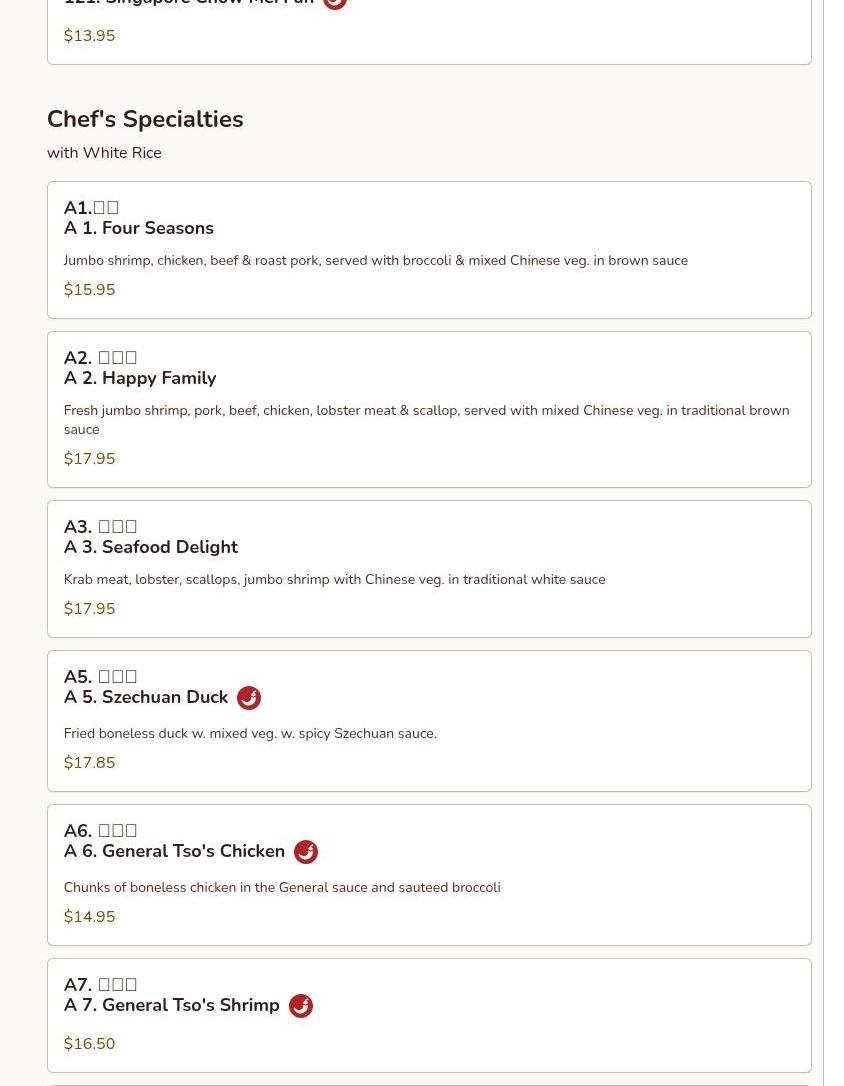This screenshot has width=844, height=1086.
Task: Click the $17.85 Szechuan Duck price
Action: click(x=89, y=763)
